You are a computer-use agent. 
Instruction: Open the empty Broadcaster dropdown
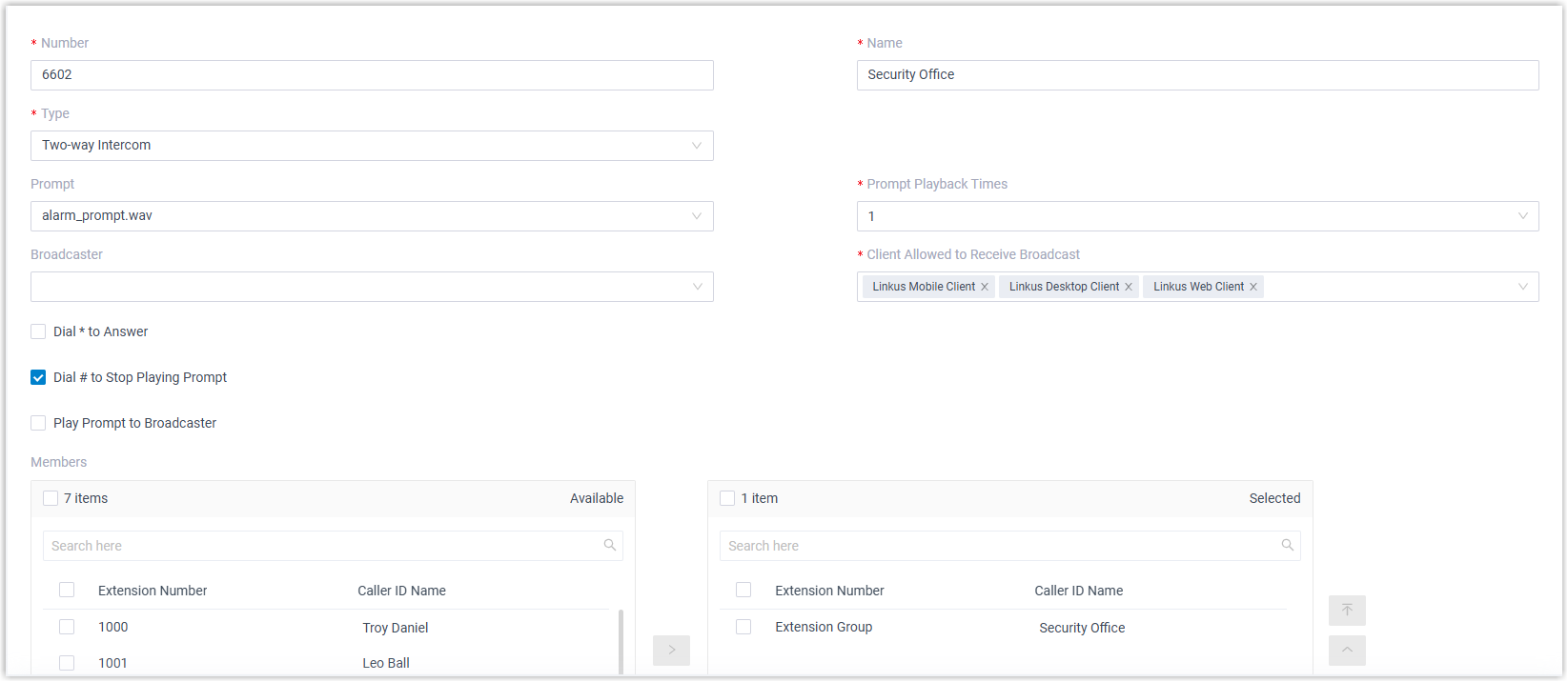tap(372, 287)
